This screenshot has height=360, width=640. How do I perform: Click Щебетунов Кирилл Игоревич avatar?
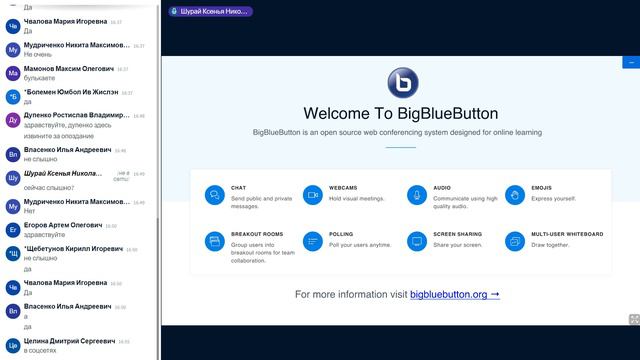[13, 253]
